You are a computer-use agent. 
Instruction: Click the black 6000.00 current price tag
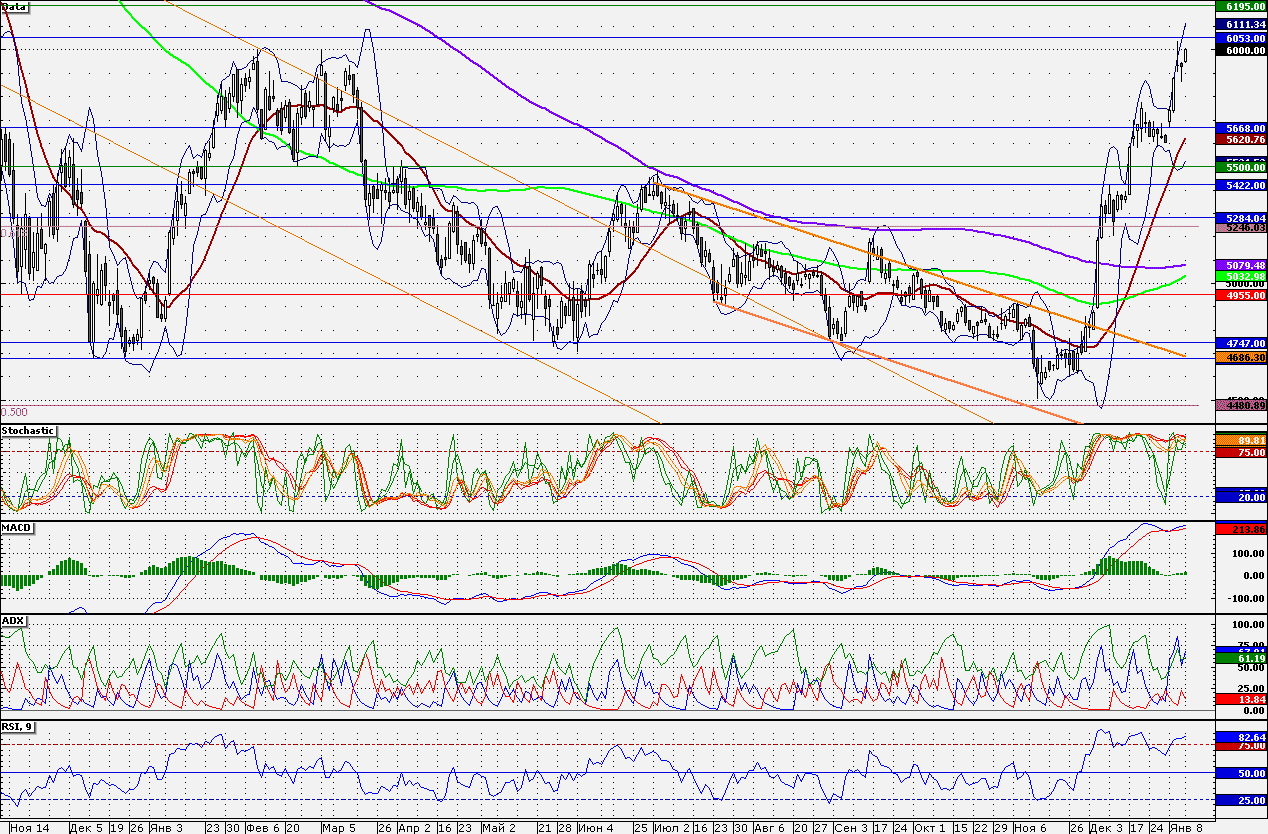[1240, 51]
